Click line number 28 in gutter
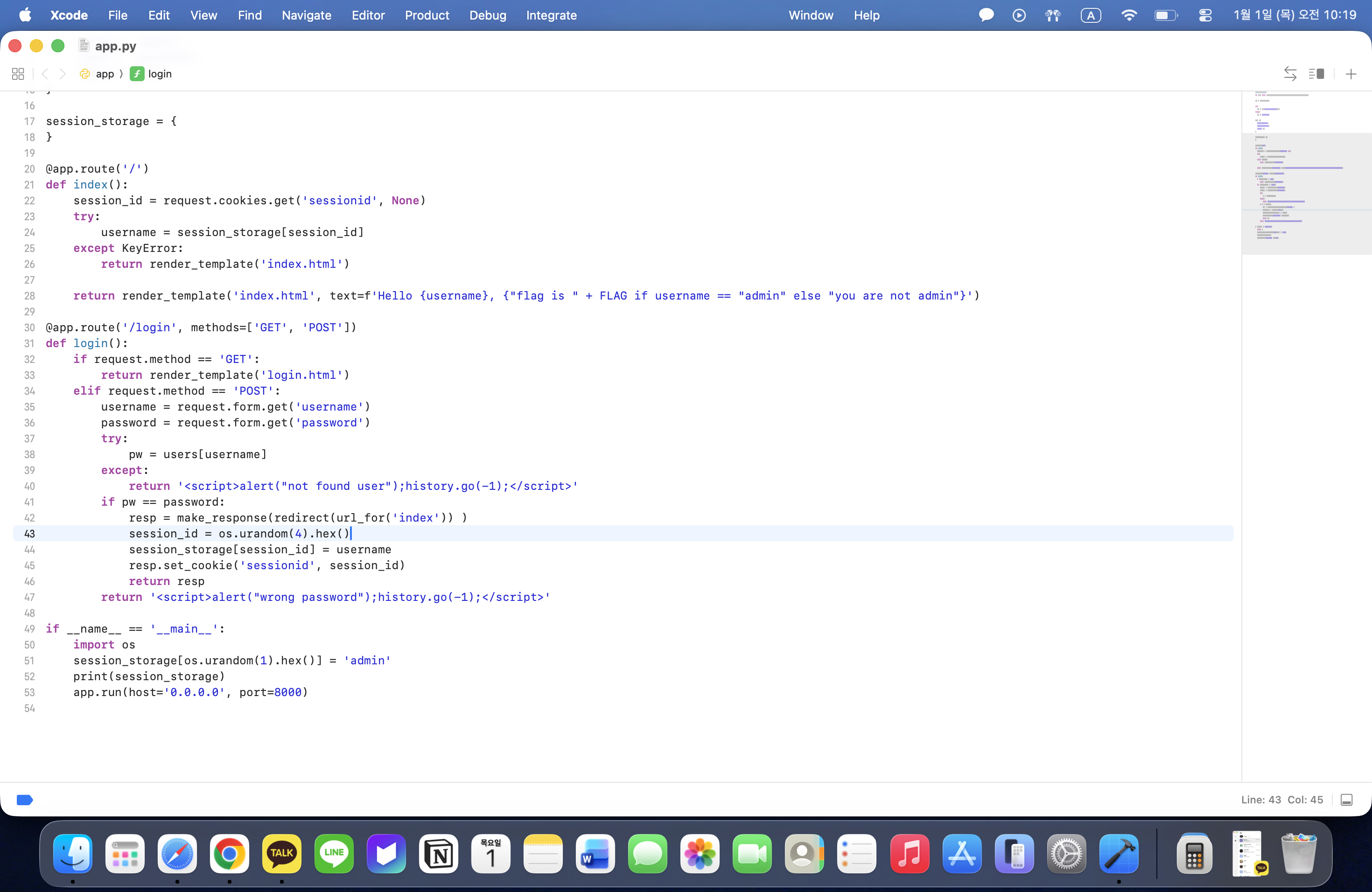 click(29, 296)
